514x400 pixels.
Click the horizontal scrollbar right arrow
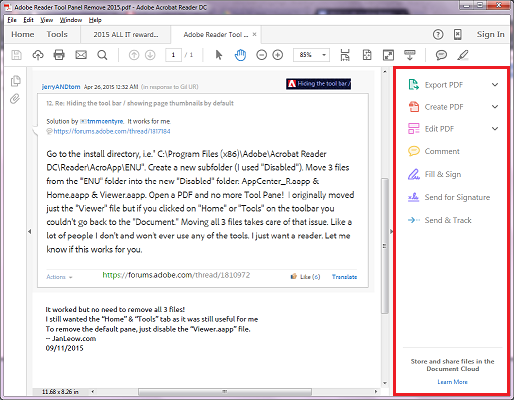click(376, 392)
